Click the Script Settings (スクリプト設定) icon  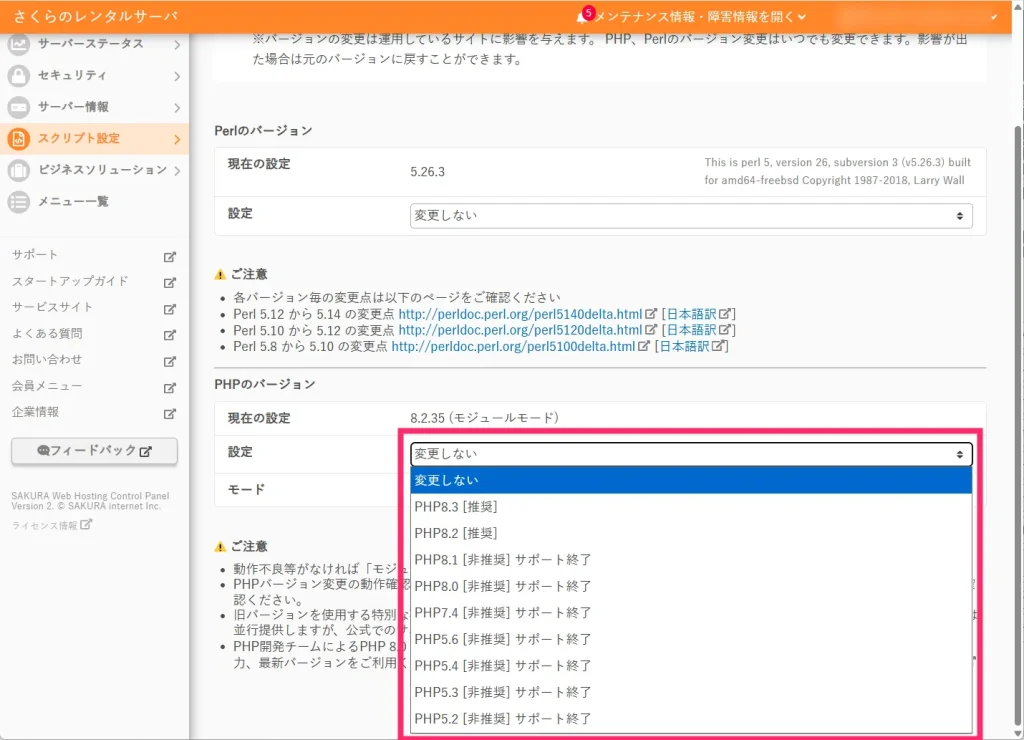[x=18, y=138]
